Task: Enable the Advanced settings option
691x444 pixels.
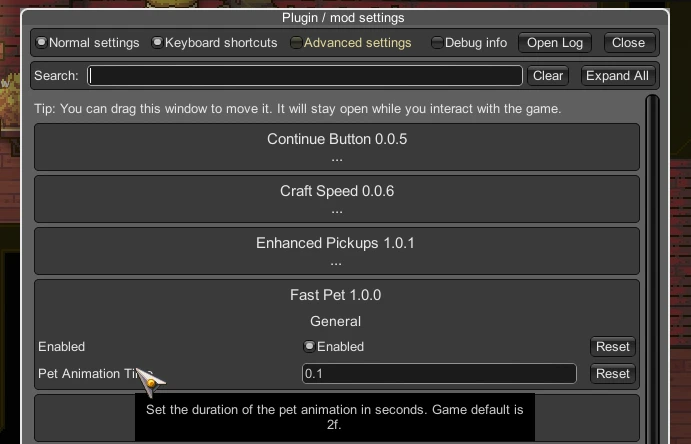Action: pyautogui.click(x=351, y=43)
